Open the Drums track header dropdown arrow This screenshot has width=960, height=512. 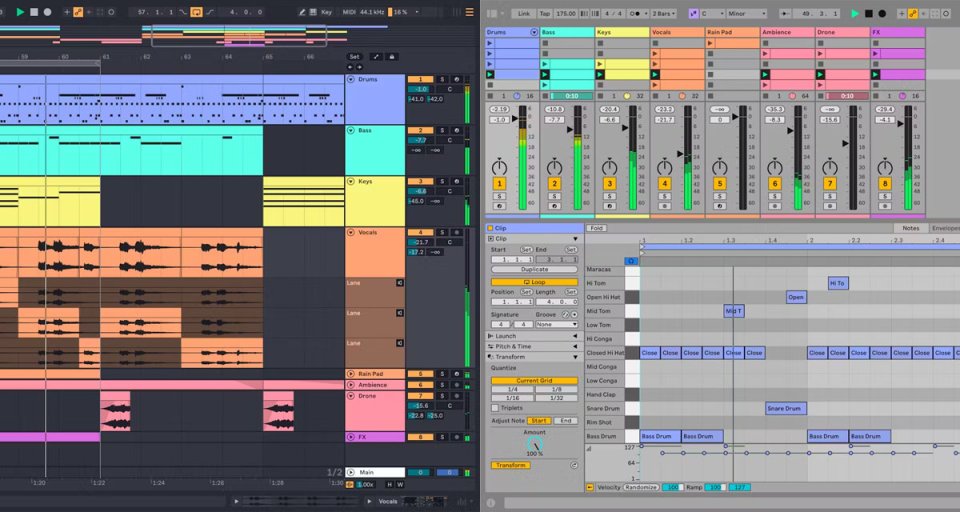pyautogui.click(x=534, y=32)
